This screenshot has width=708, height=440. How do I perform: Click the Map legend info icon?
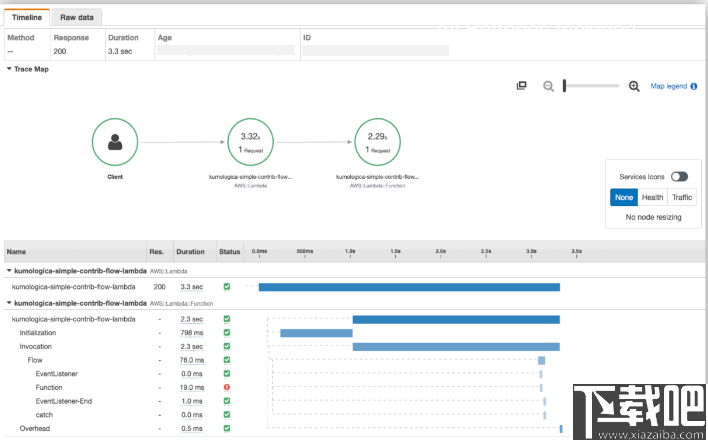coord(694,86)
